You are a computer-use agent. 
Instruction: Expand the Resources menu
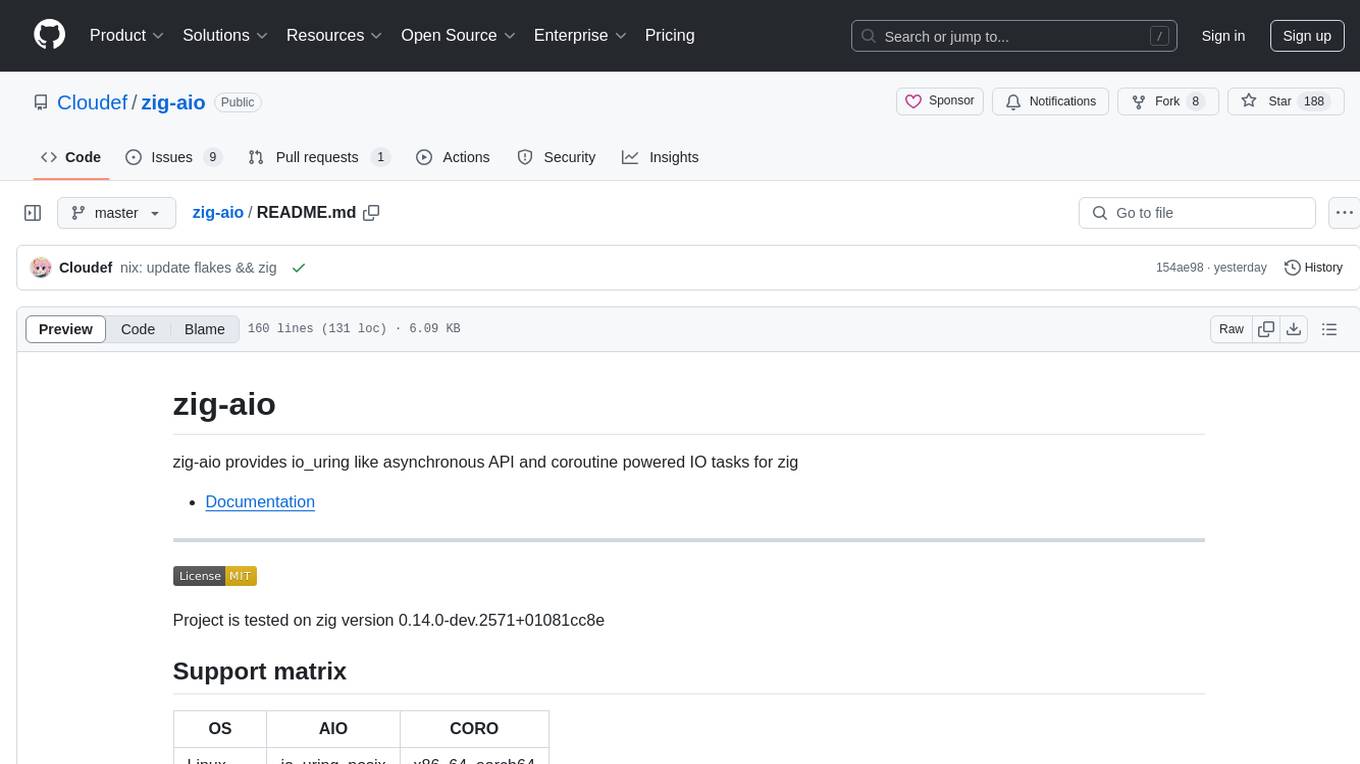[334, 35]
